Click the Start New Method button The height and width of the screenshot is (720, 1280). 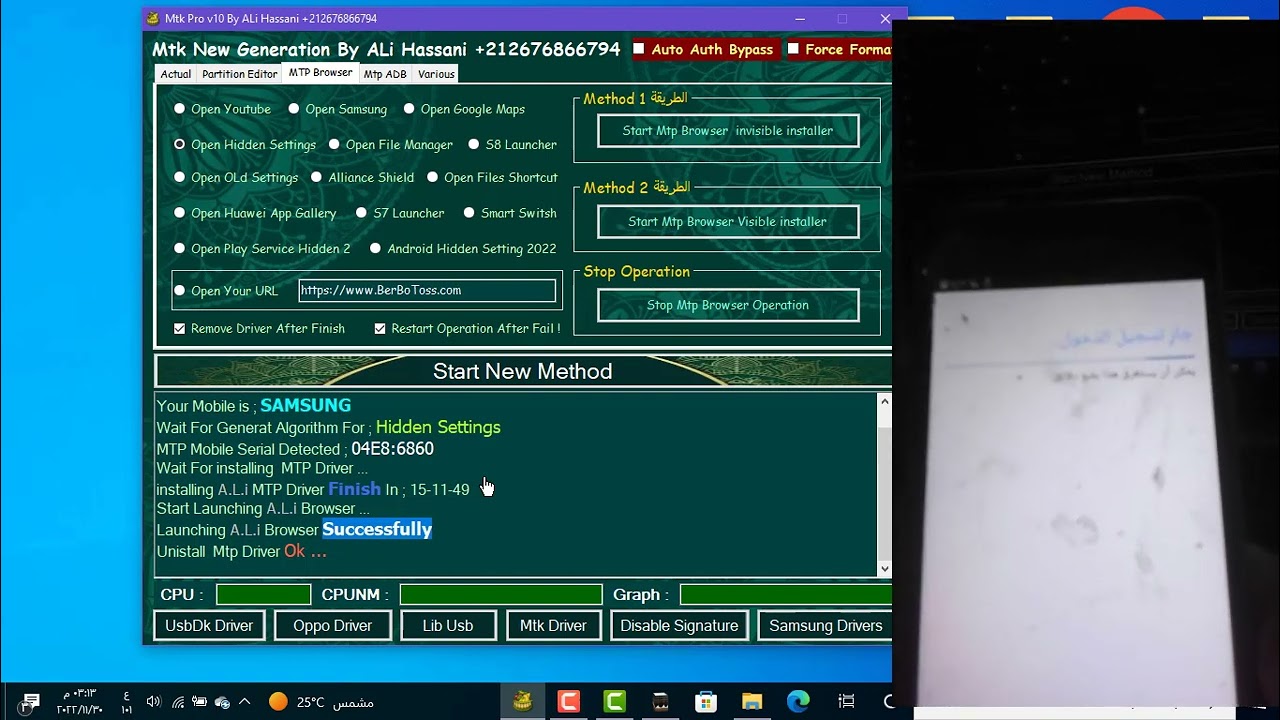coord(523,371)
